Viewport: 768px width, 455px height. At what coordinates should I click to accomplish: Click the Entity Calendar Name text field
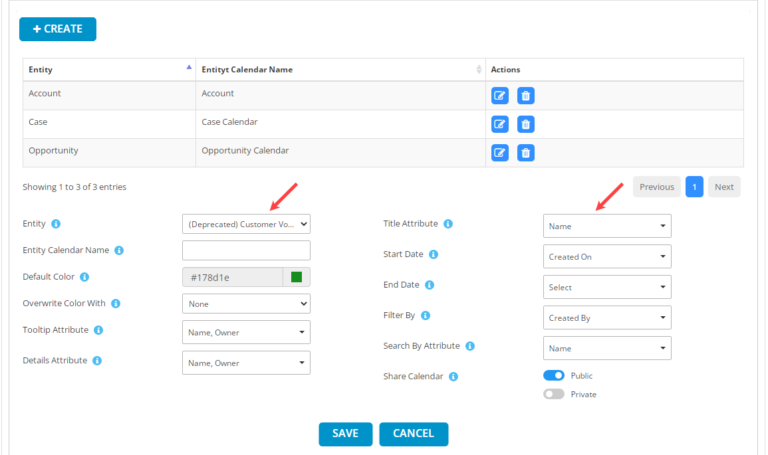(246, 250)
